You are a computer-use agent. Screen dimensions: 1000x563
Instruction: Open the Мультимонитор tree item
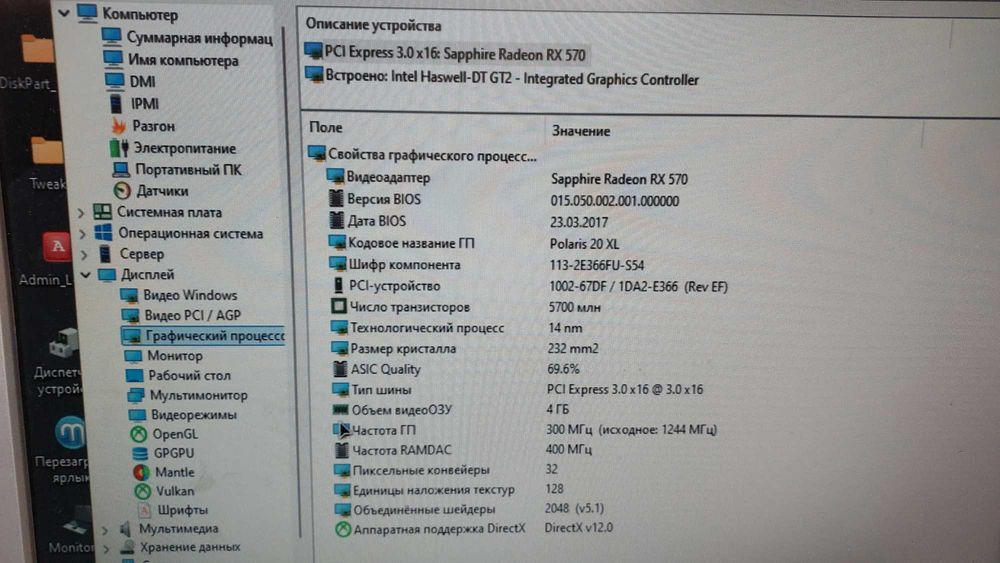pyautogui.click(x=198, y=395)
